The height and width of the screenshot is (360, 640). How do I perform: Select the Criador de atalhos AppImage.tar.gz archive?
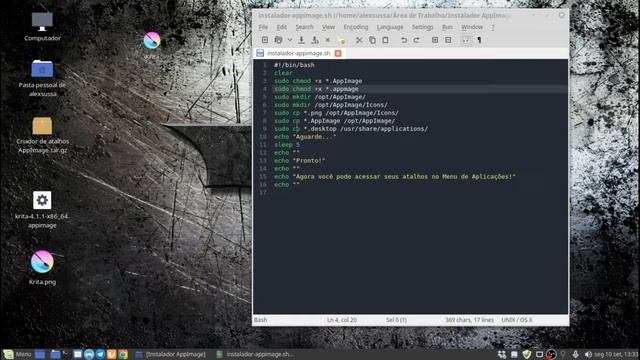(x=42, y=135)
